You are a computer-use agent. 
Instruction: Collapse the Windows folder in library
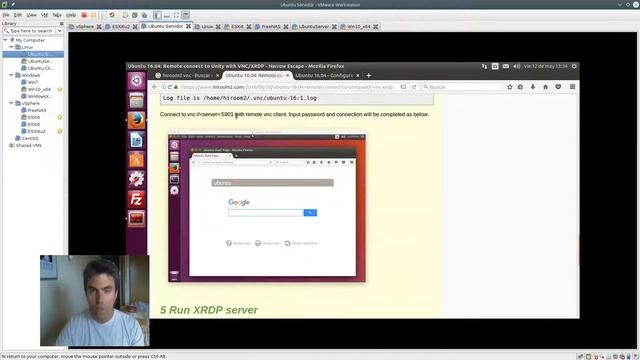[x=11, y=75]
